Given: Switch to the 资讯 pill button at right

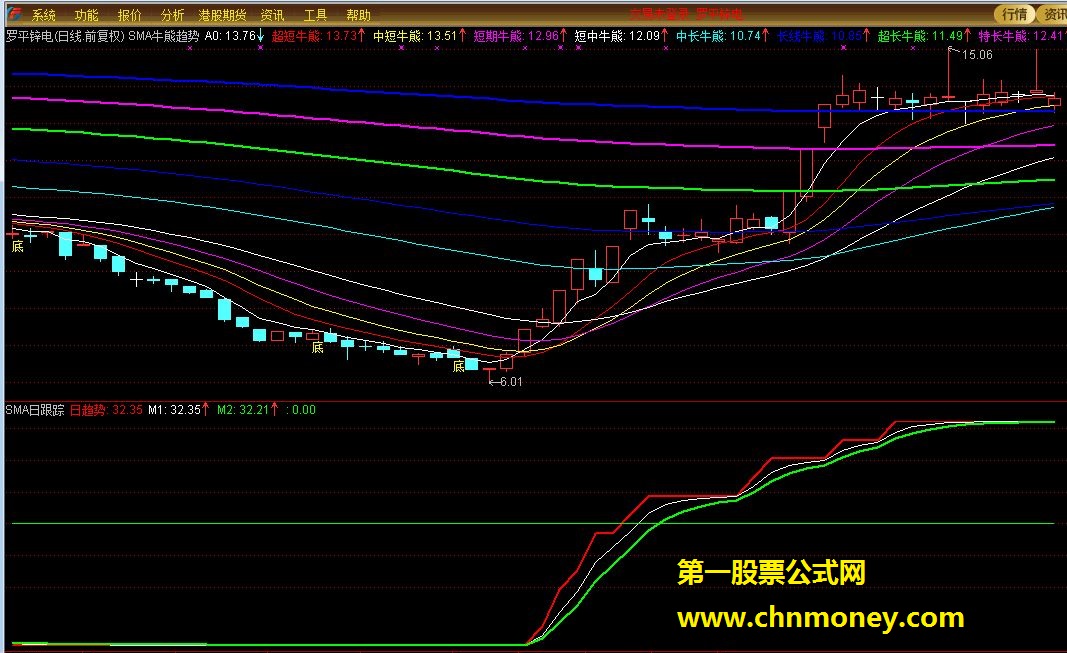Looking at the screenshot, I should coord(1052,14).
